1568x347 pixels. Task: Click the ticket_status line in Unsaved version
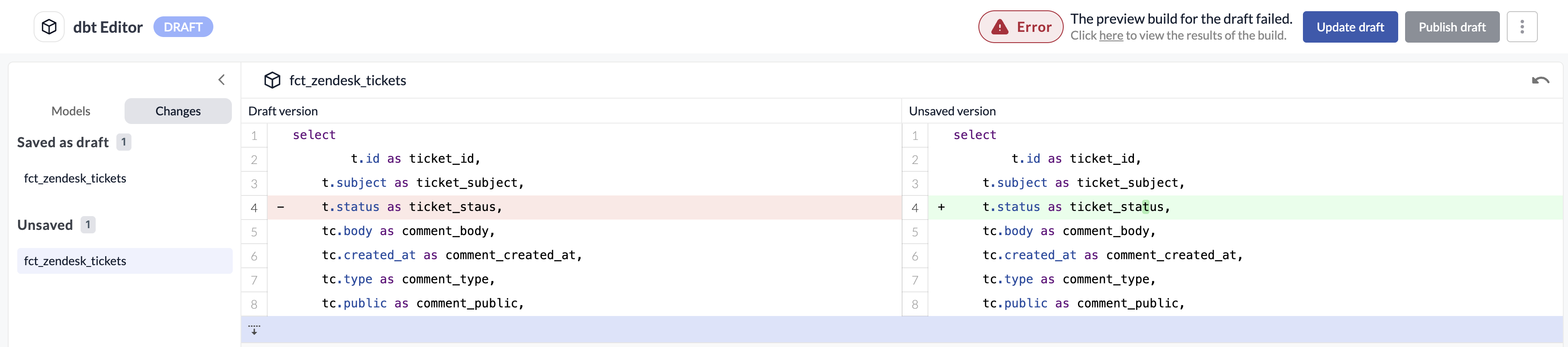pyautogui.click(x=1075, y=207)
